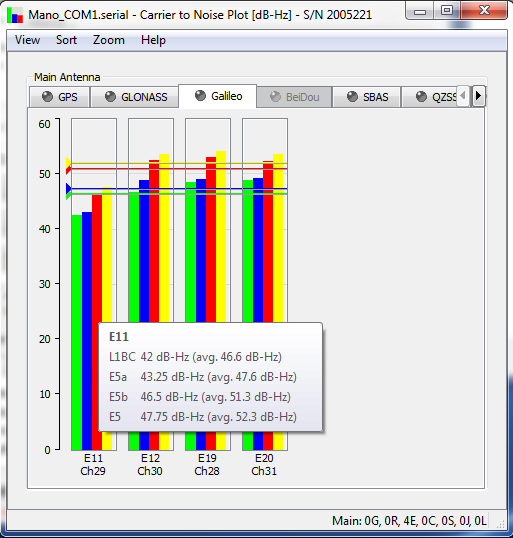Image resolution: width=513 pixels, height=538 pixels.
Task: Open the View menu
Action: [27, 40]
